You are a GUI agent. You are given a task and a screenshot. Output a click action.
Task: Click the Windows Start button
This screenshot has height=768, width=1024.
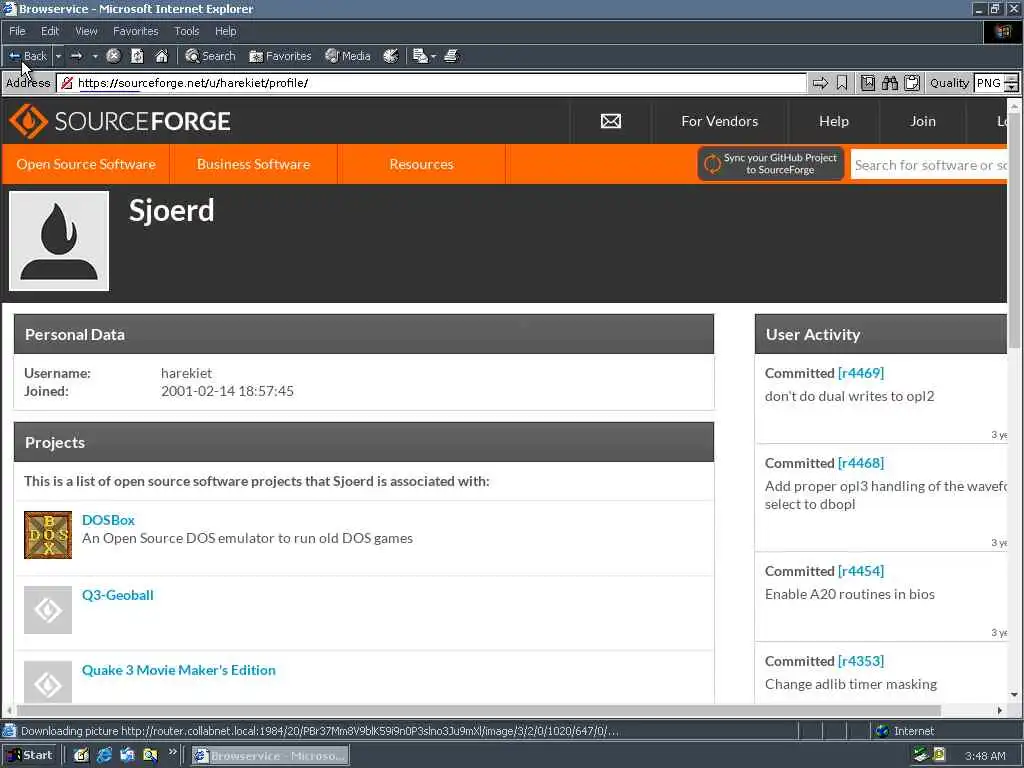click(x=29, y=756)
